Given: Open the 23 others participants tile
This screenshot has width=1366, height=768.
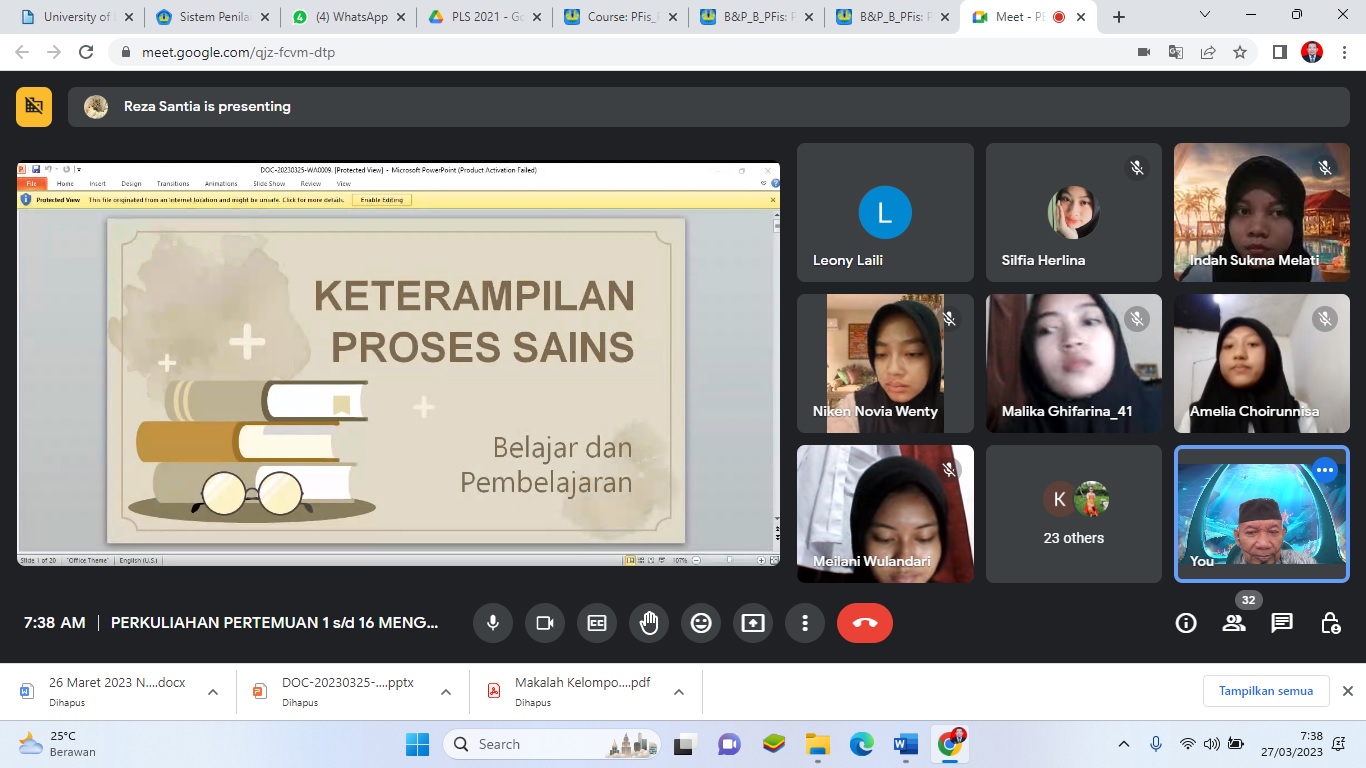Looking at the screenshot, I should point(1074,514).
